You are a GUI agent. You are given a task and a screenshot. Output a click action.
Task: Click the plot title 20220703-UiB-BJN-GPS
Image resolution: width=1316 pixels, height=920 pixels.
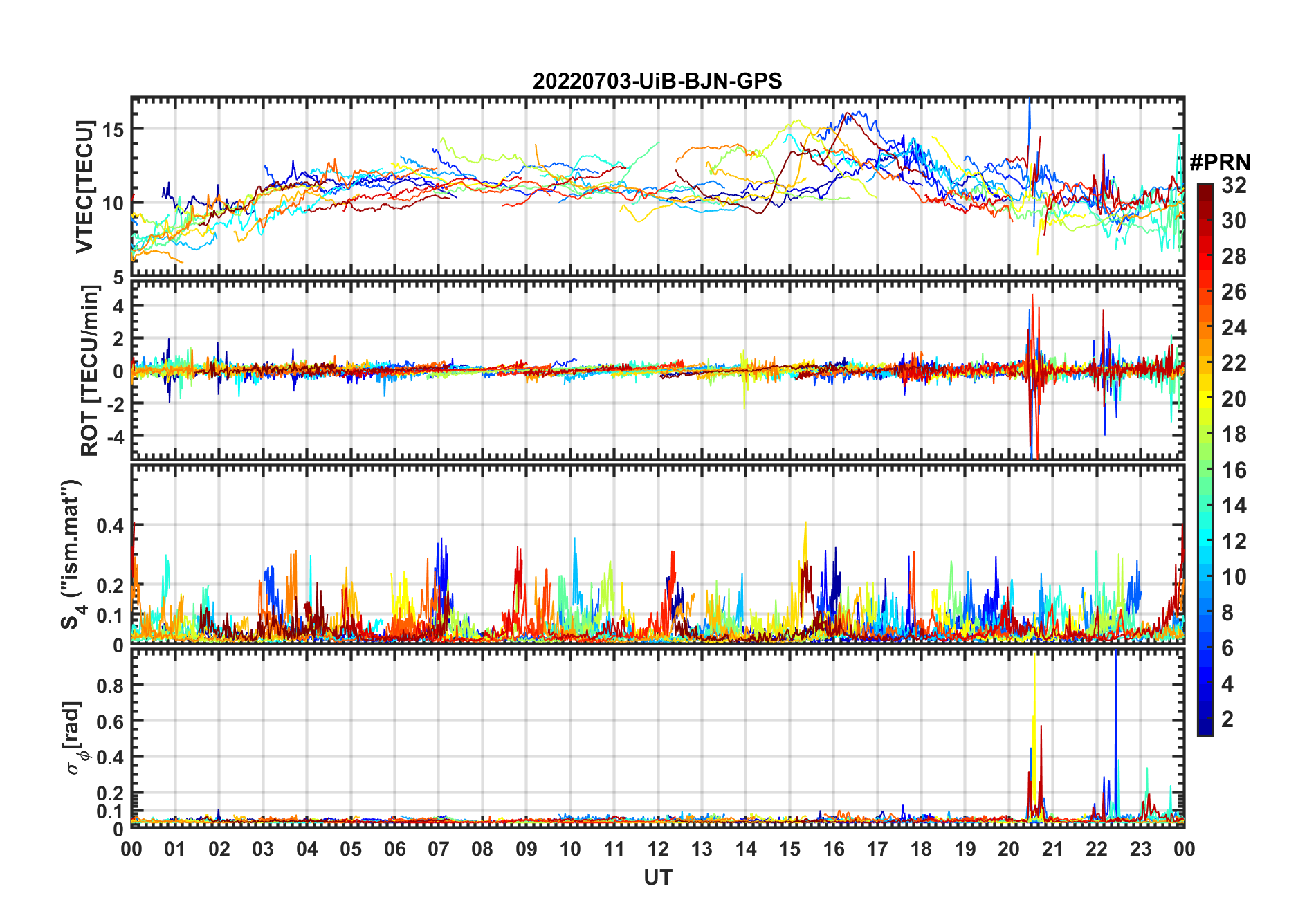click(x=657, y=82)
